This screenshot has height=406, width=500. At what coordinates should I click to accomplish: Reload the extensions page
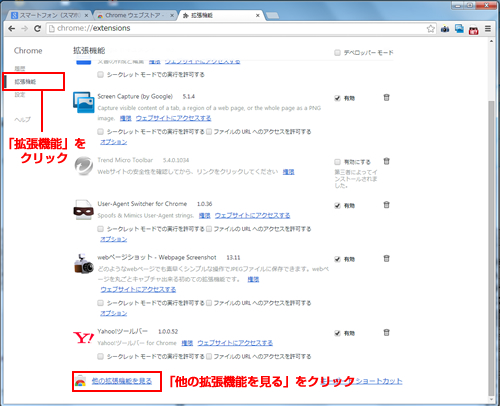click(x=37, y=29)
